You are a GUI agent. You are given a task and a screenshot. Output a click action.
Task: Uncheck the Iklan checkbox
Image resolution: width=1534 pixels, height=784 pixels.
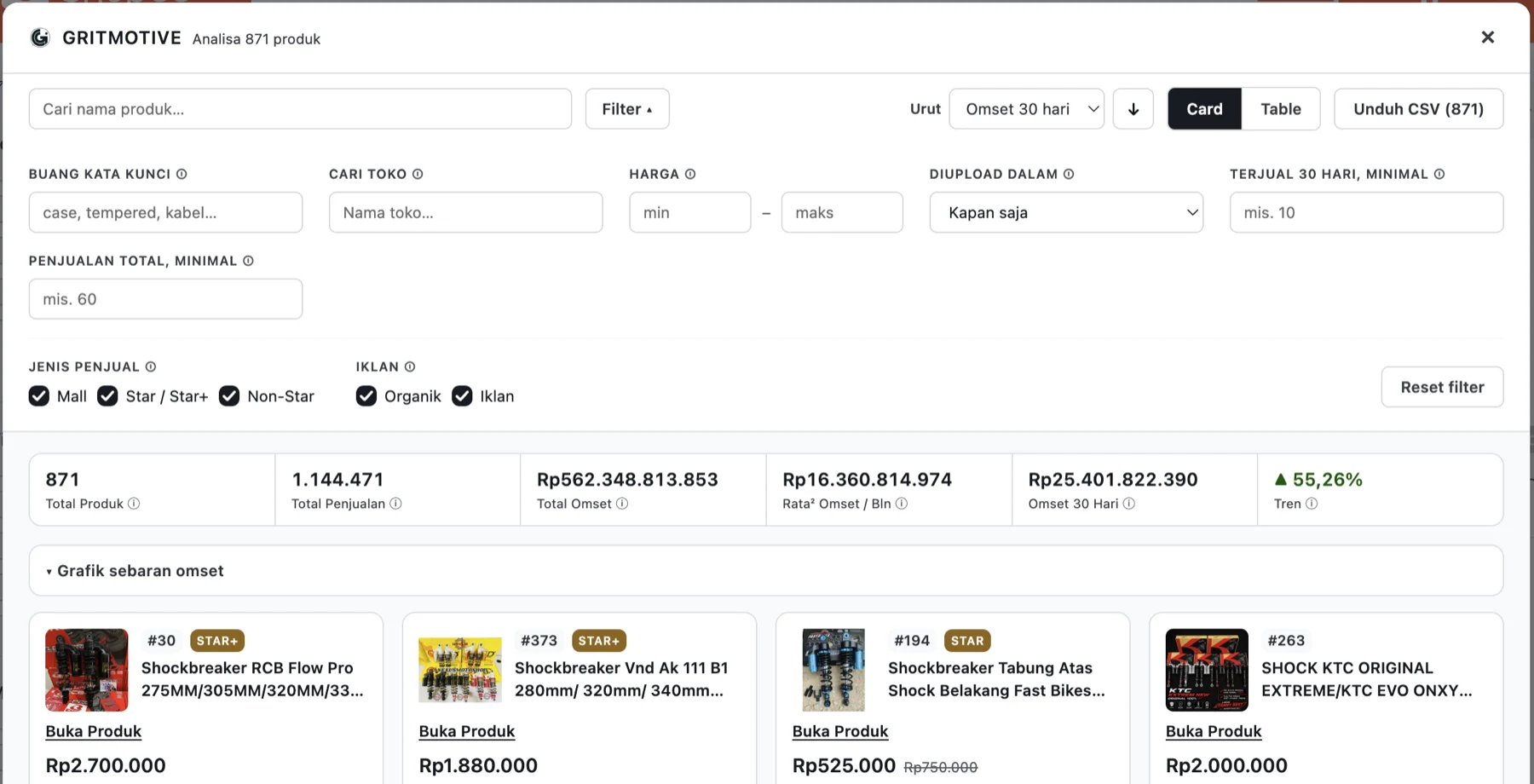(462, 396)
